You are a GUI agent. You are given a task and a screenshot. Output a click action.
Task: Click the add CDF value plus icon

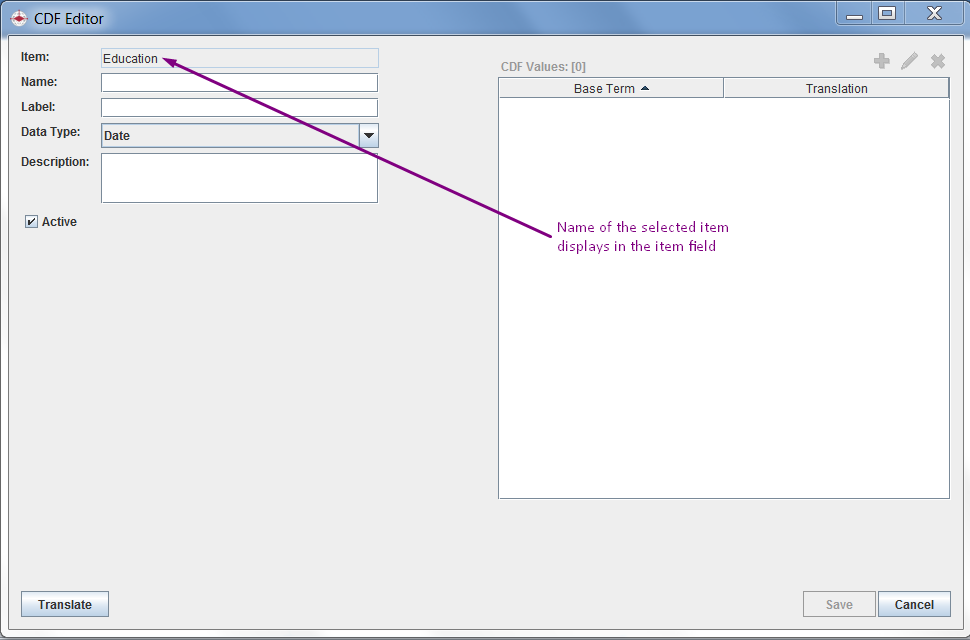click(881, 62)
